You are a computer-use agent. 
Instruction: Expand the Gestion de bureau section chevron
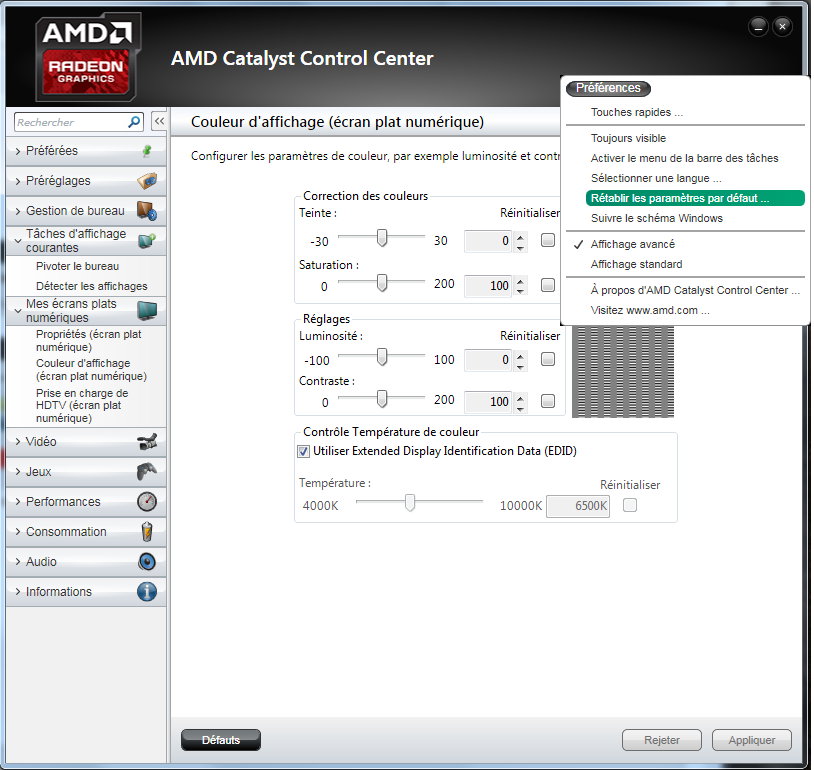18,211
